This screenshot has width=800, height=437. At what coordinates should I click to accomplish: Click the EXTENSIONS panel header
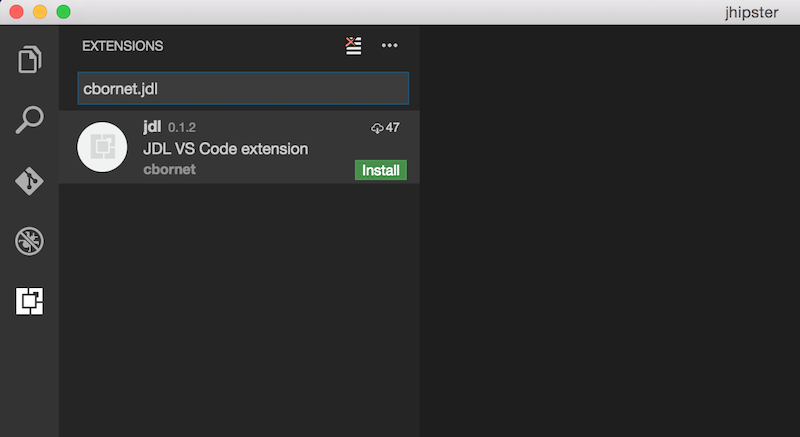coord(122,46)
